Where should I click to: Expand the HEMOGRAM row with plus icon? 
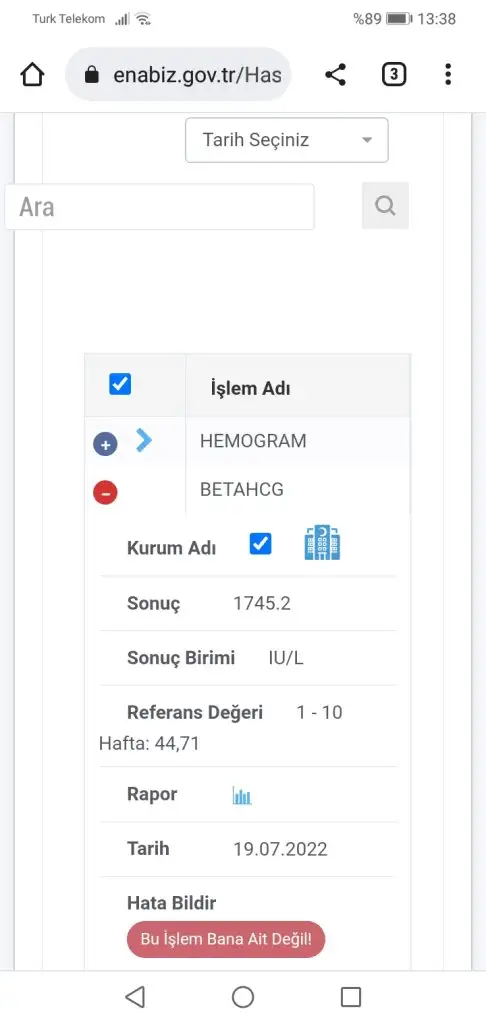click(x=105, y=445)
